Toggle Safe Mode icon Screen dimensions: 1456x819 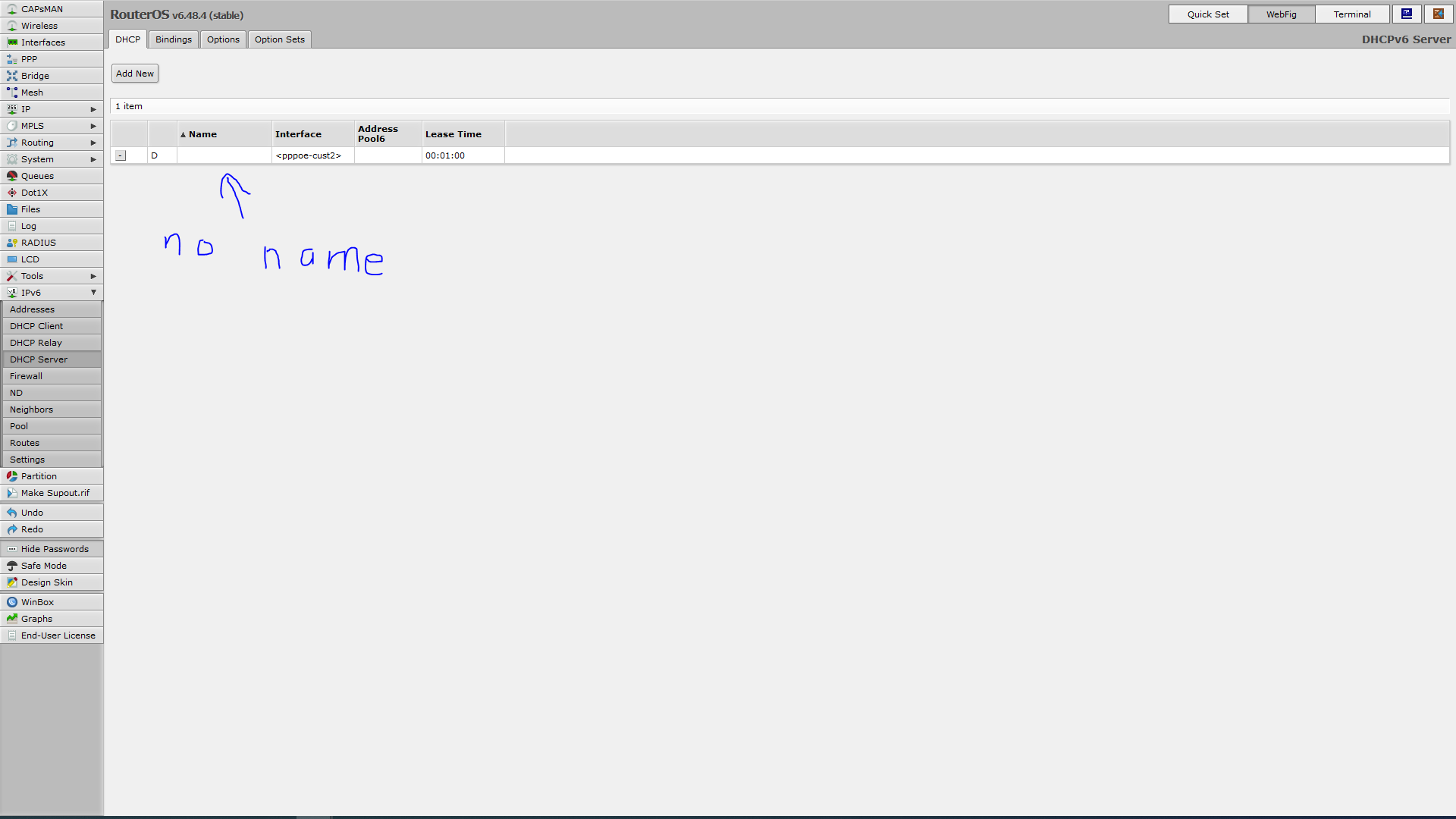[x=12, y=566]
